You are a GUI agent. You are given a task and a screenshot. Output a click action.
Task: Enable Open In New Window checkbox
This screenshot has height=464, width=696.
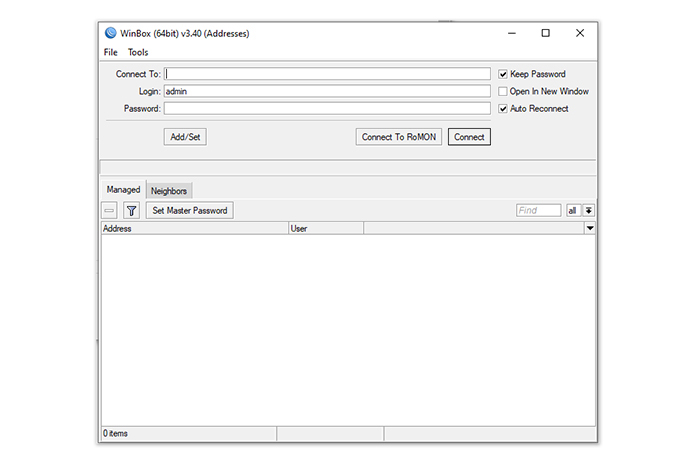pos(503,91)
